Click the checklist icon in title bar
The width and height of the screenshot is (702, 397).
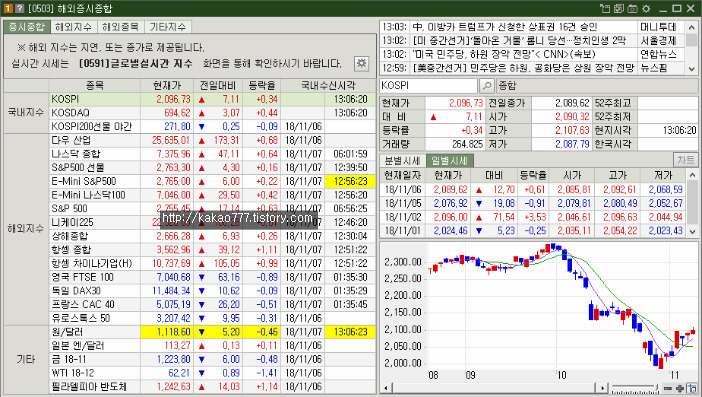[x=619, y=9]
